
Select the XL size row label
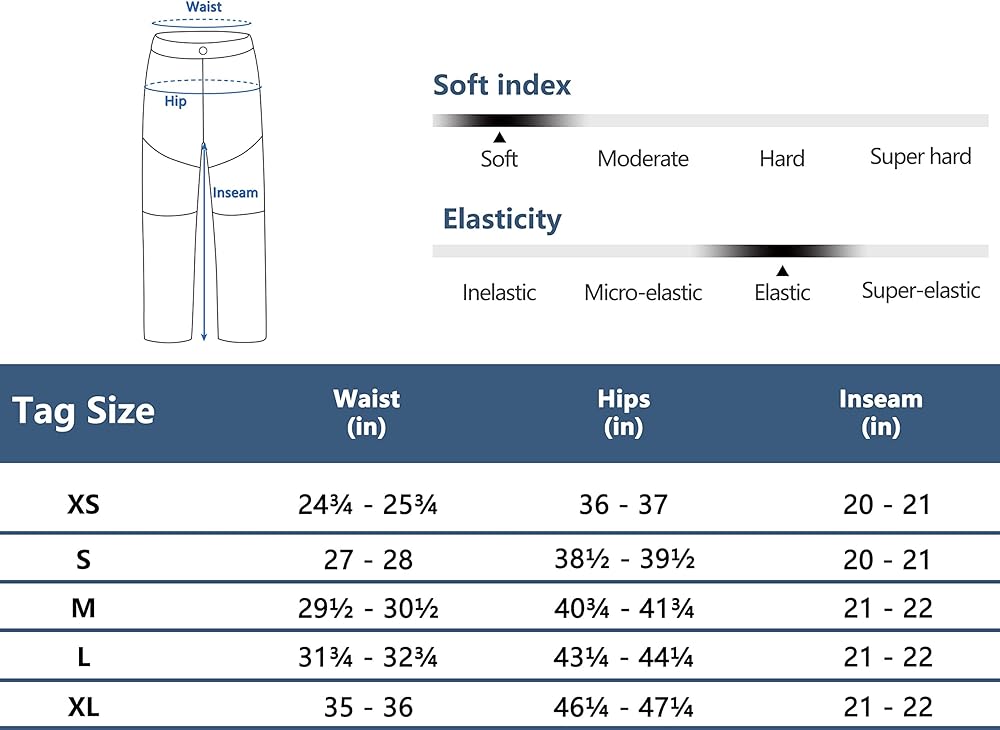click(x=83, y=708)
